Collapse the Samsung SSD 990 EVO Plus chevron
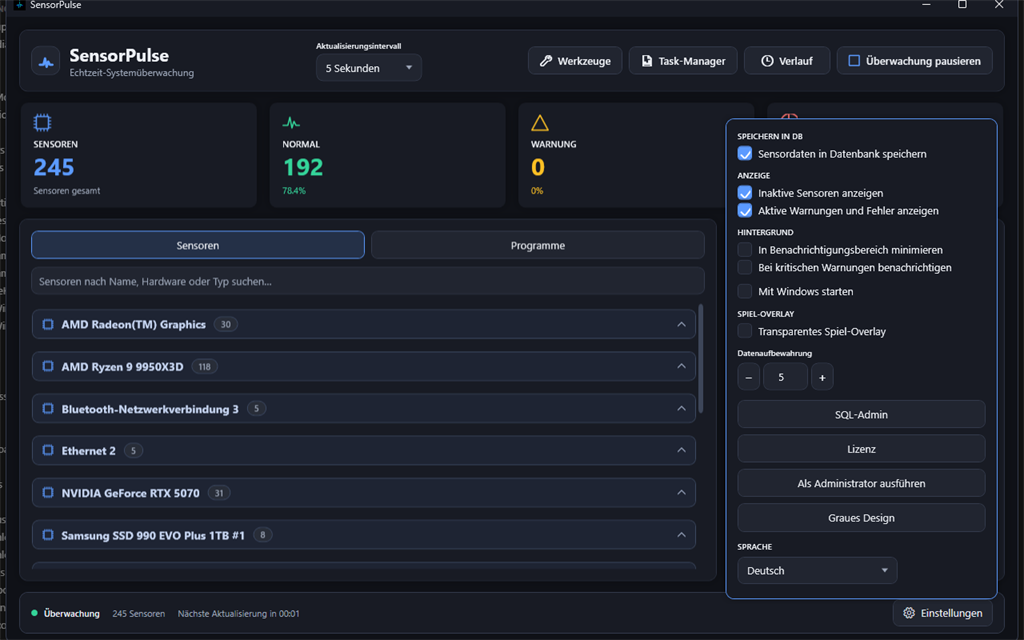Image resolution: width=1024 pixels, height=640 pixels. point(681,535)
